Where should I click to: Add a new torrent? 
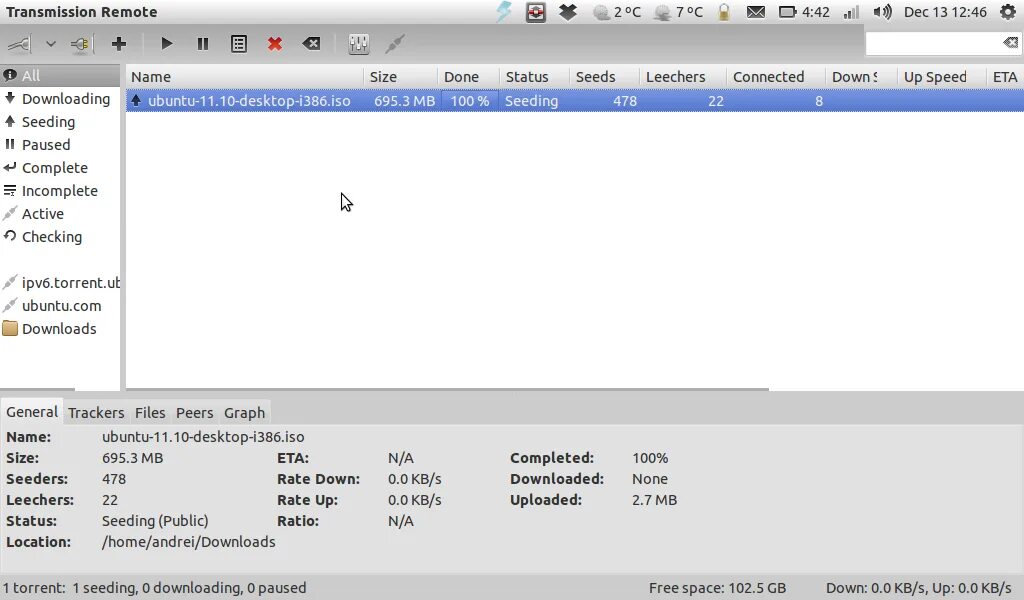(x=119, y=43)
